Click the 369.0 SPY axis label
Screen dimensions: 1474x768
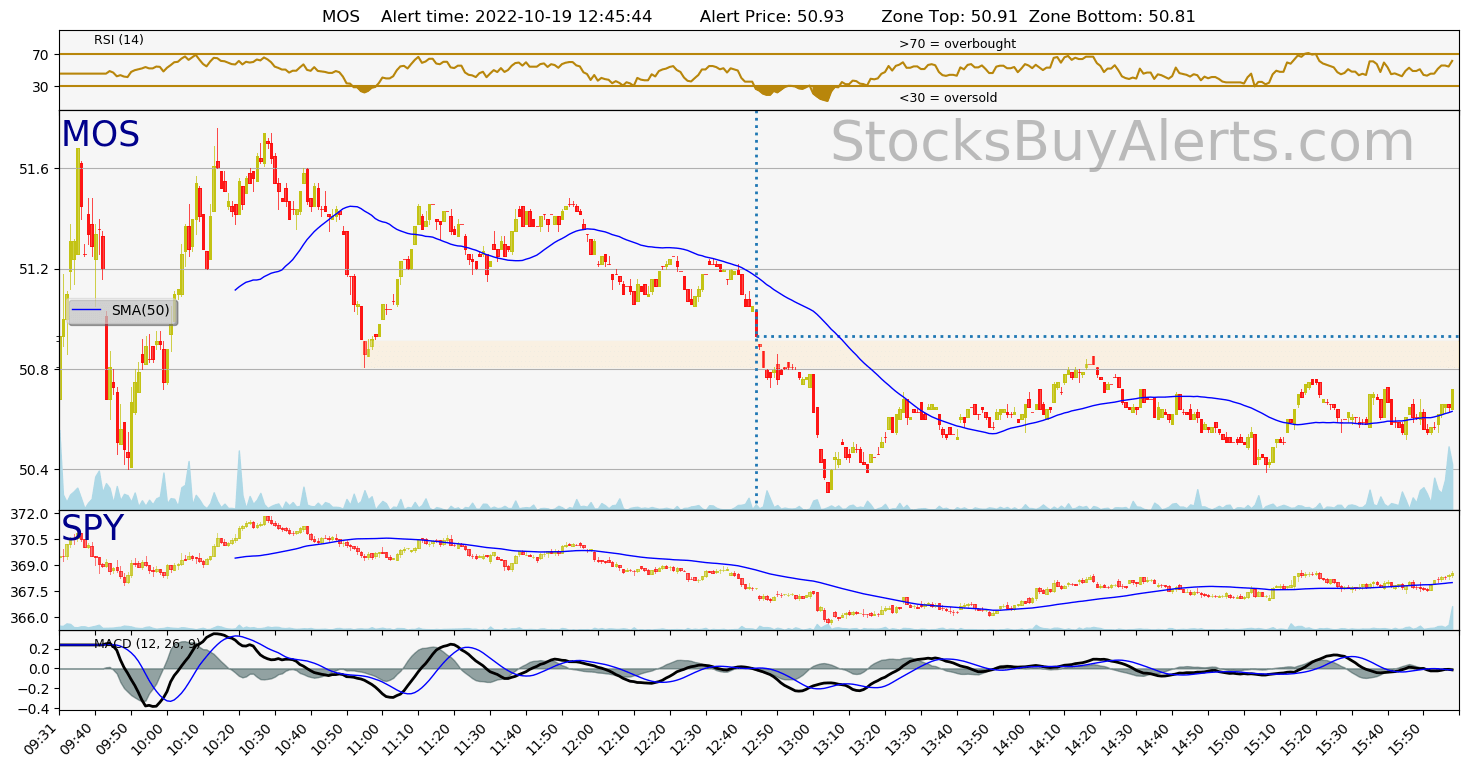click(x=28, y=566)
